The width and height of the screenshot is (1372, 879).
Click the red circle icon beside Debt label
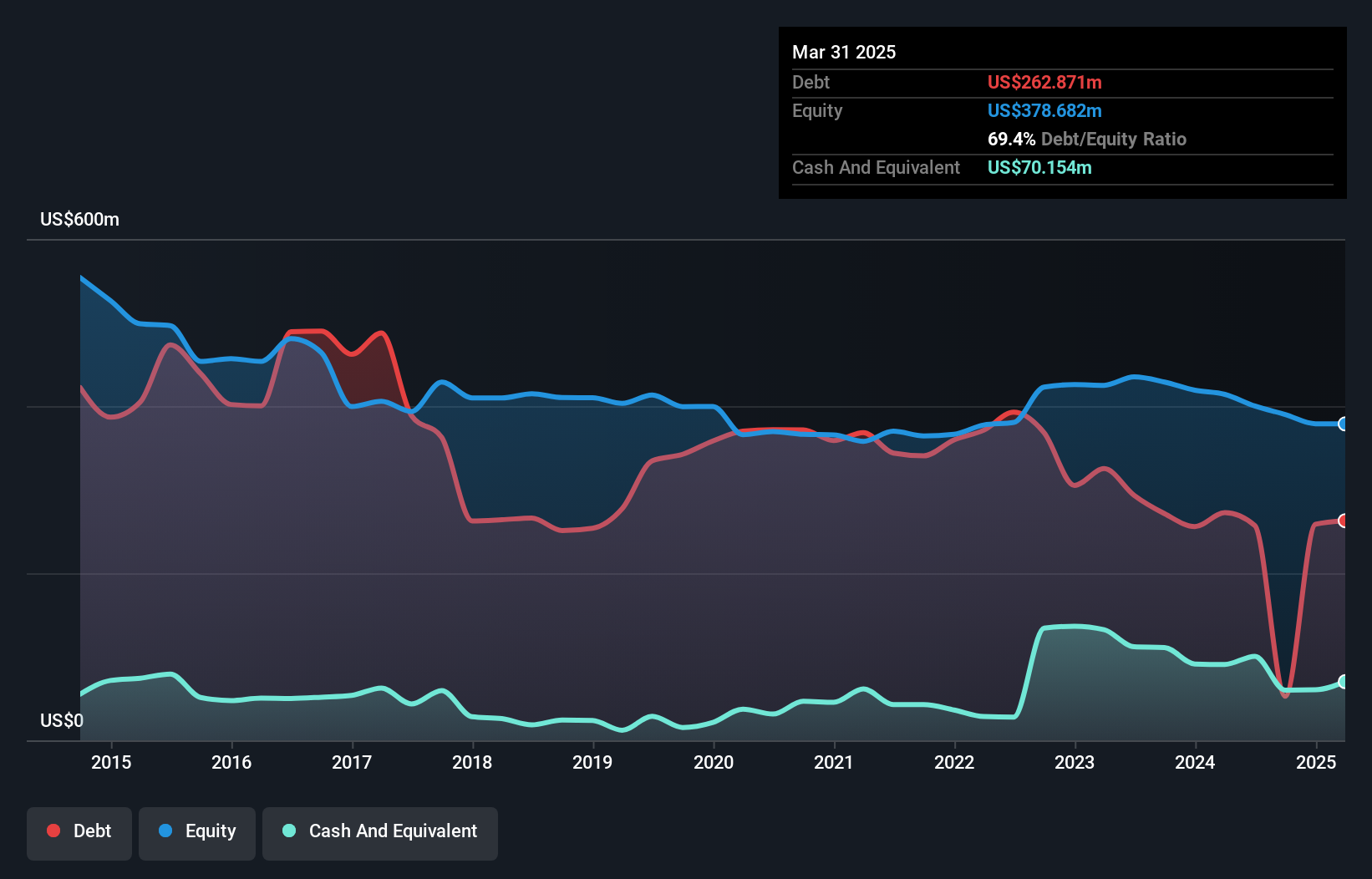click(52, 831)
